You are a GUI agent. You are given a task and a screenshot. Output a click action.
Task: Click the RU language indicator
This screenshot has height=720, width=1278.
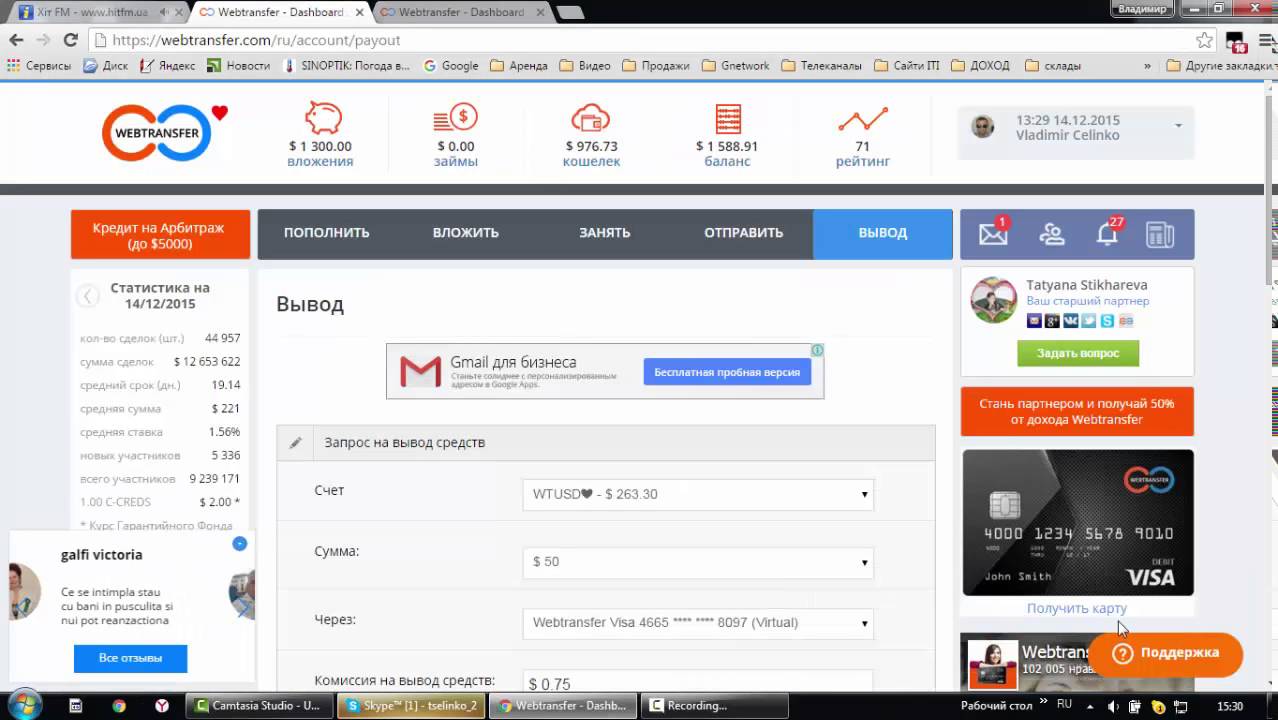point(1064,704)
